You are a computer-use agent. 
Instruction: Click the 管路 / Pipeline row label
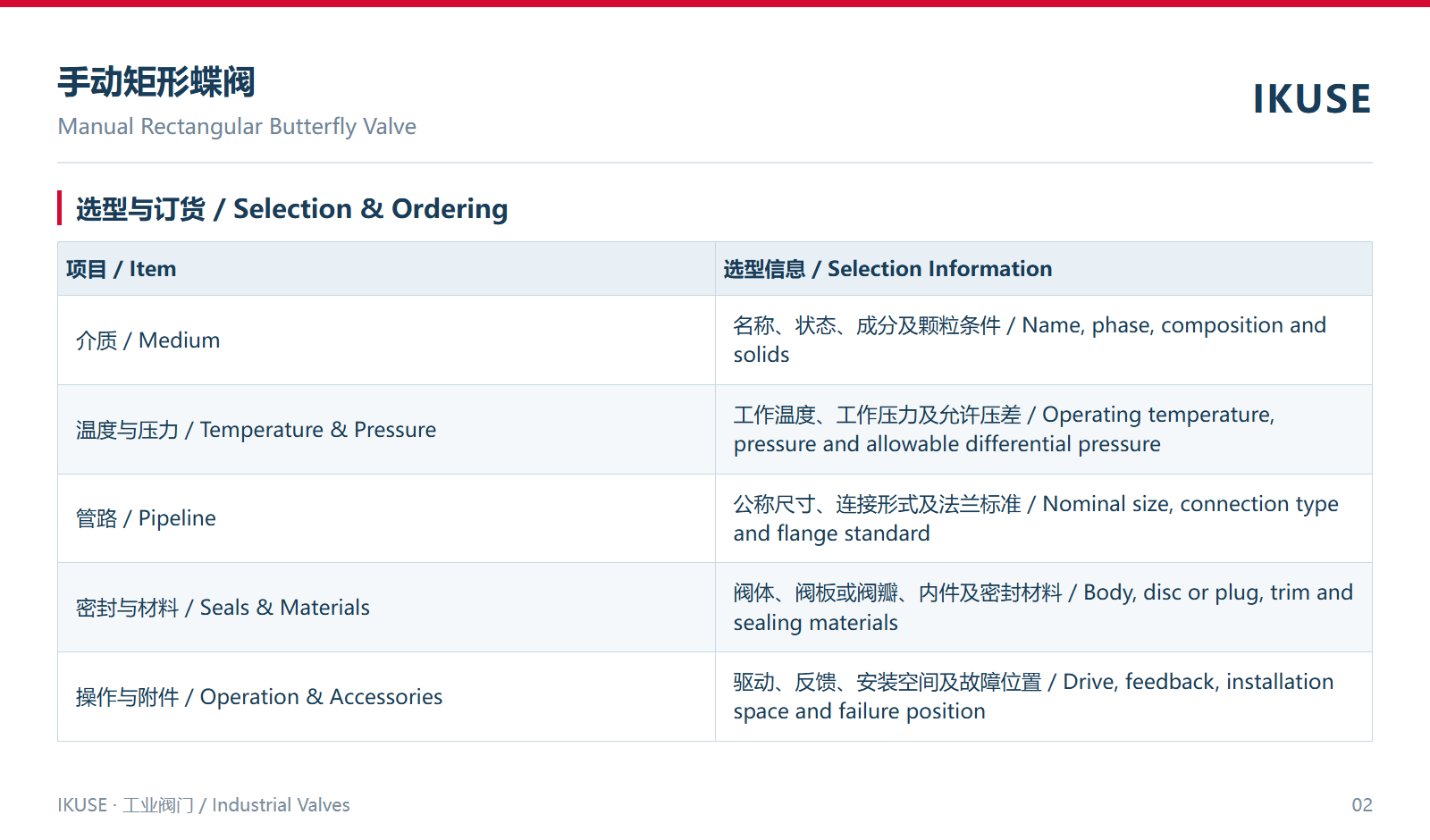click(146, 518)
